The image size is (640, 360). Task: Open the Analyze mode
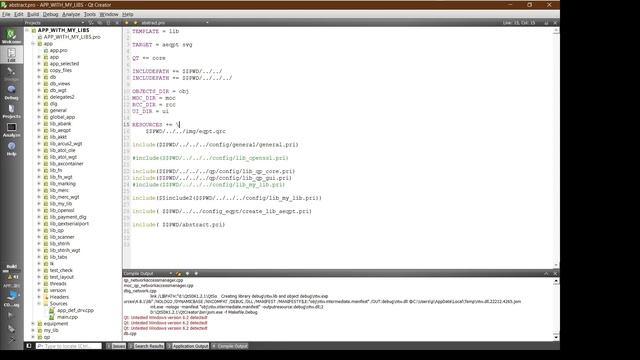[11, 130]
